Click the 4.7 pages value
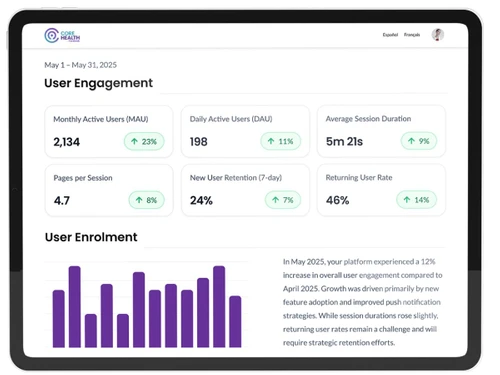Screen dimensions: 500x375 62,201
